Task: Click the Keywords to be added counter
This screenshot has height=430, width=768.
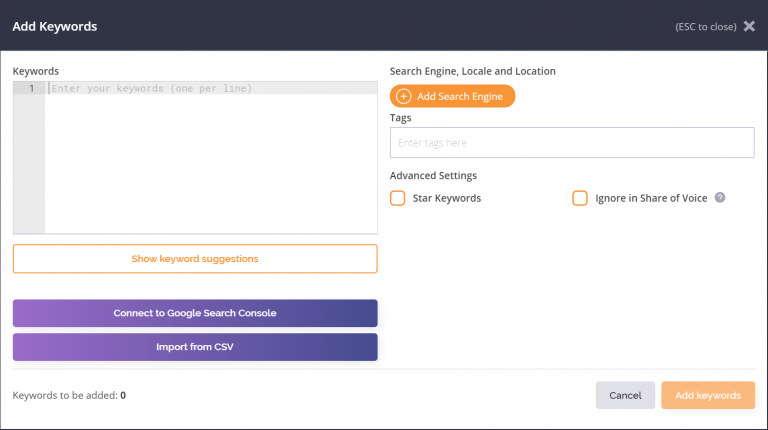Action: click(69, 395)
